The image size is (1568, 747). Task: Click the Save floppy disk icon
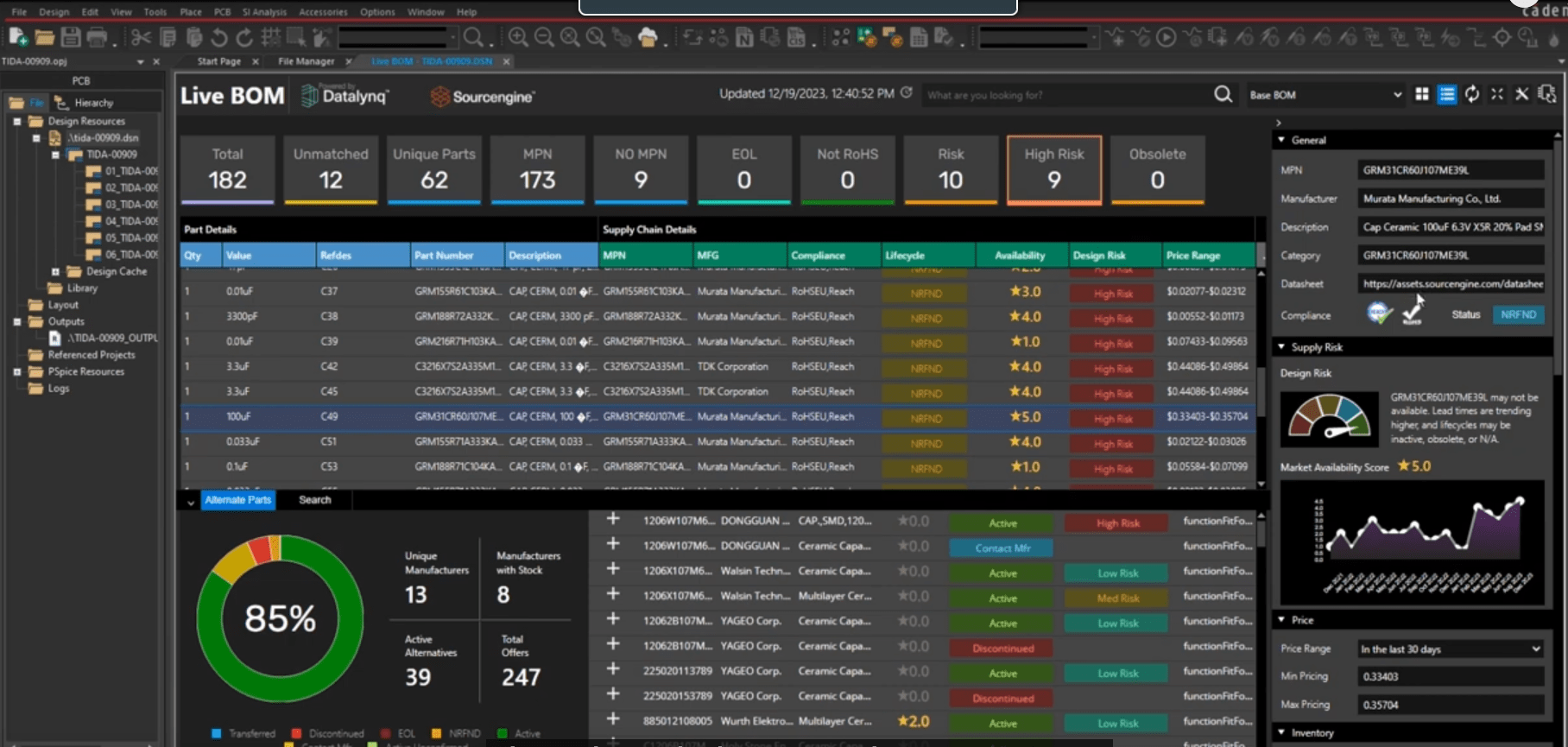(71, 37)
